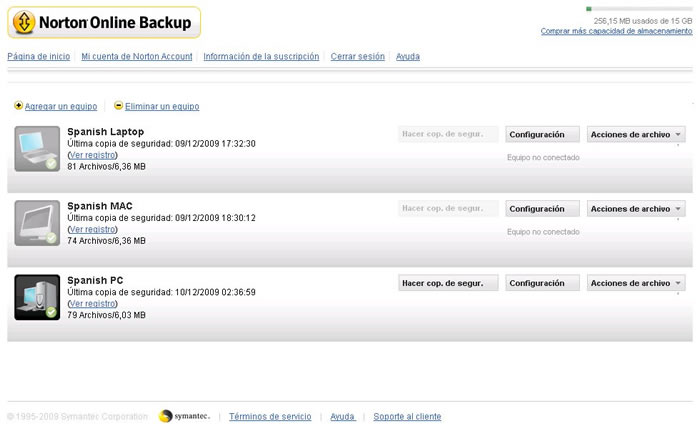Click 81 Archivos/6,36 MB text
Image resolution: width=700 pixels, height=429 pixels.
tap(106, 167)
